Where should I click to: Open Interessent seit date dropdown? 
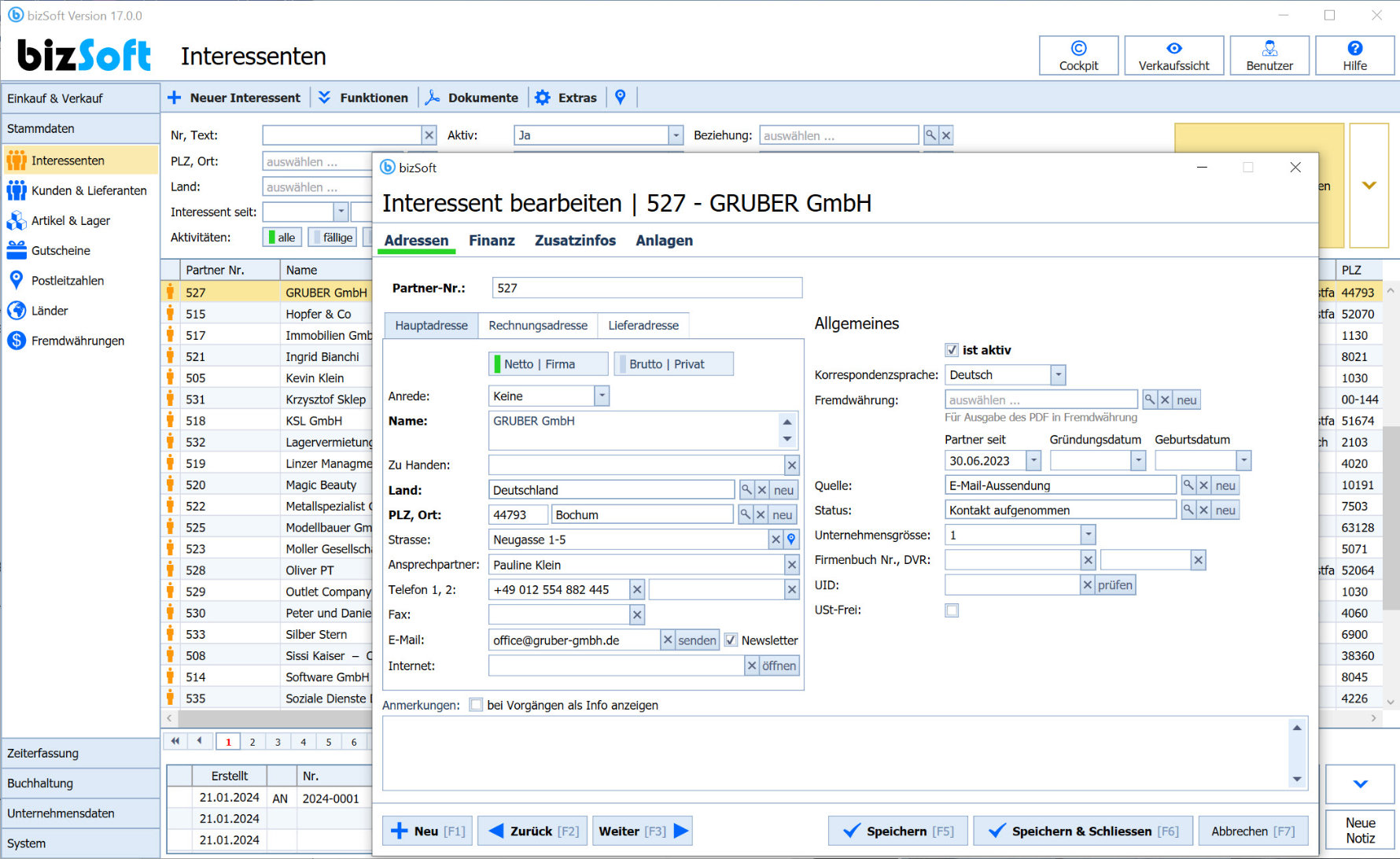(x=341, y=212)
